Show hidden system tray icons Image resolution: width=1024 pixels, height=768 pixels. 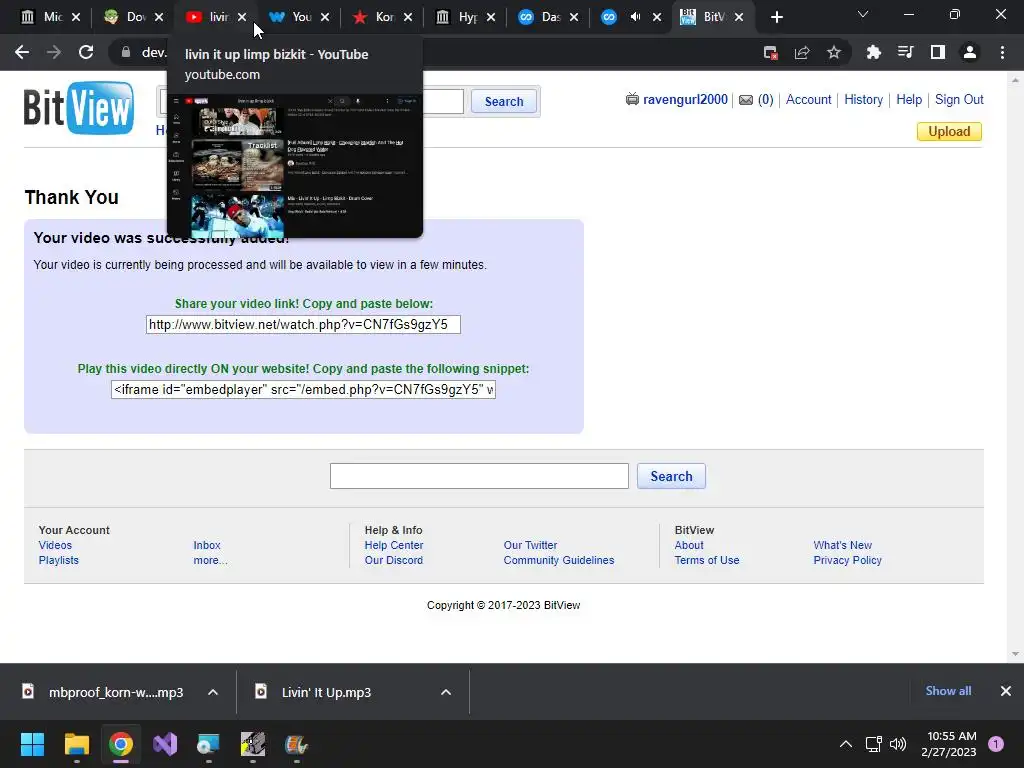tap(846, 744)
